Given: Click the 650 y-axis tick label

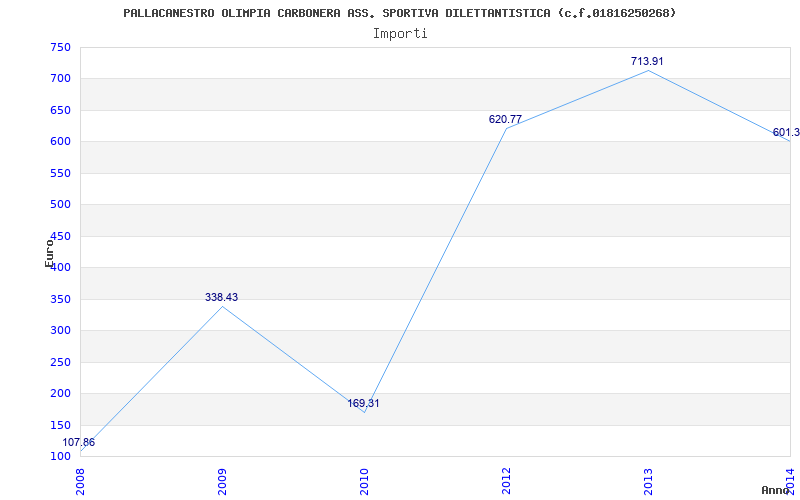Looking at the screenshot, I should pos(60,110).
